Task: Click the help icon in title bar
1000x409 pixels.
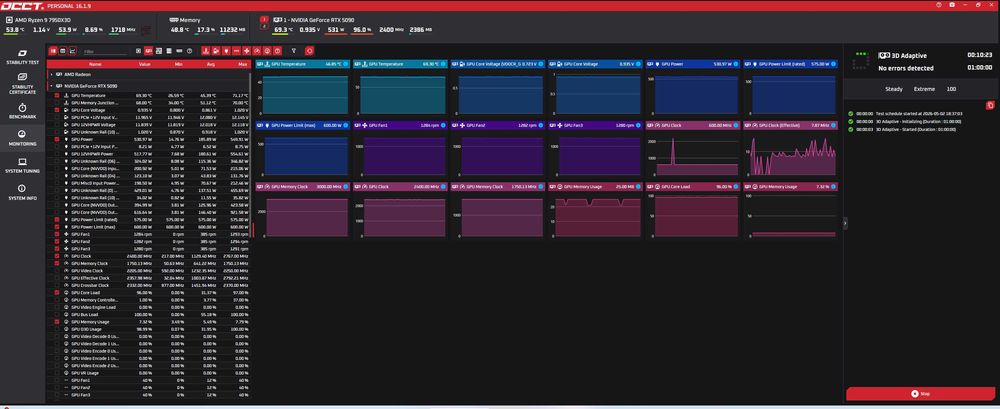Action: pos(939,4)
